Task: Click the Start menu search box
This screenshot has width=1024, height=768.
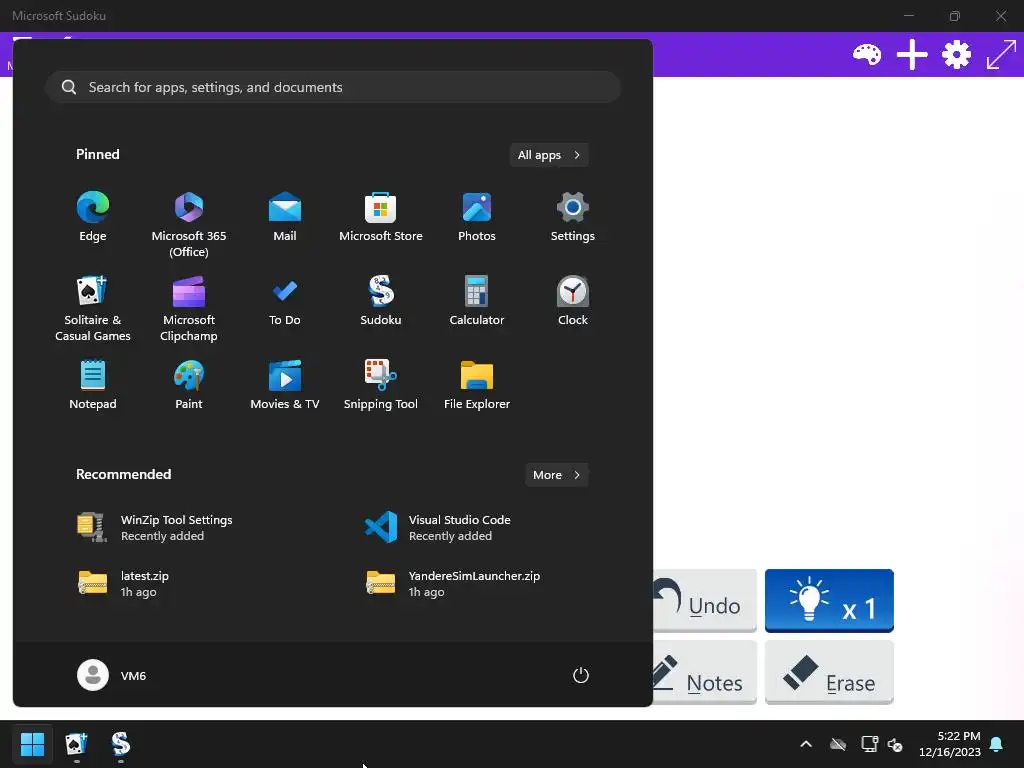Action: 332,87
